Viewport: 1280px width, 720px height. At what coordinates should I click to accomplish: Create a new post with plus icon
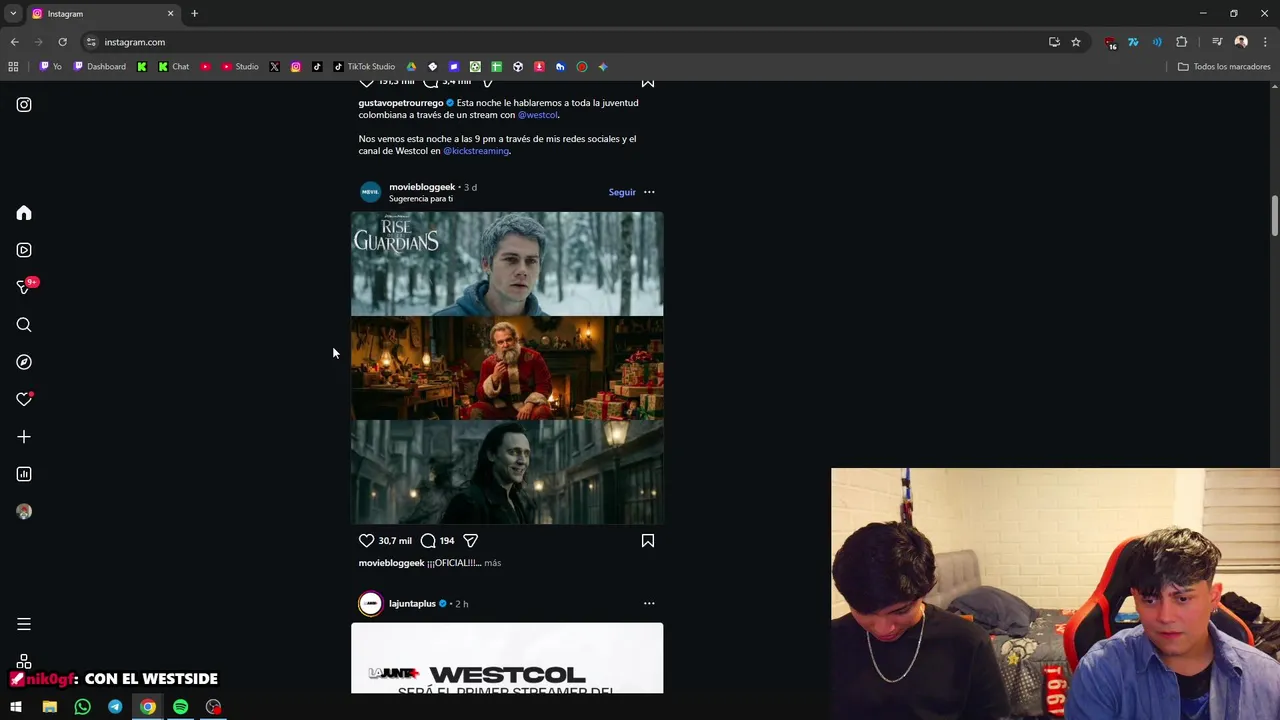[x=24, y=437]
